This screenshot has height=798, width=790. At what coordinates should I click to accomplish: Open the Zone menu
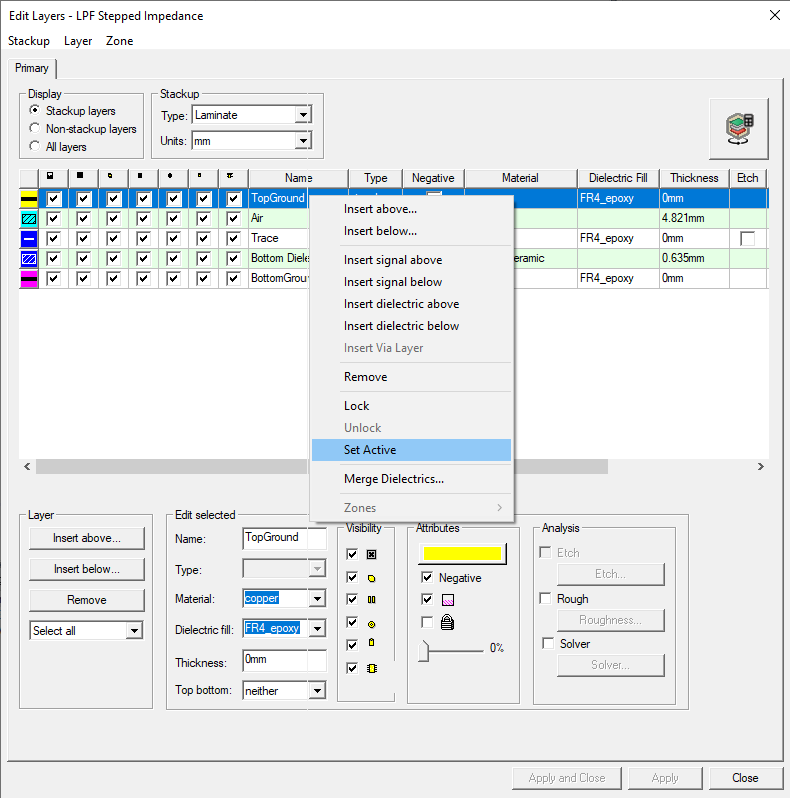pyautogui.click(x=120, y=41)
